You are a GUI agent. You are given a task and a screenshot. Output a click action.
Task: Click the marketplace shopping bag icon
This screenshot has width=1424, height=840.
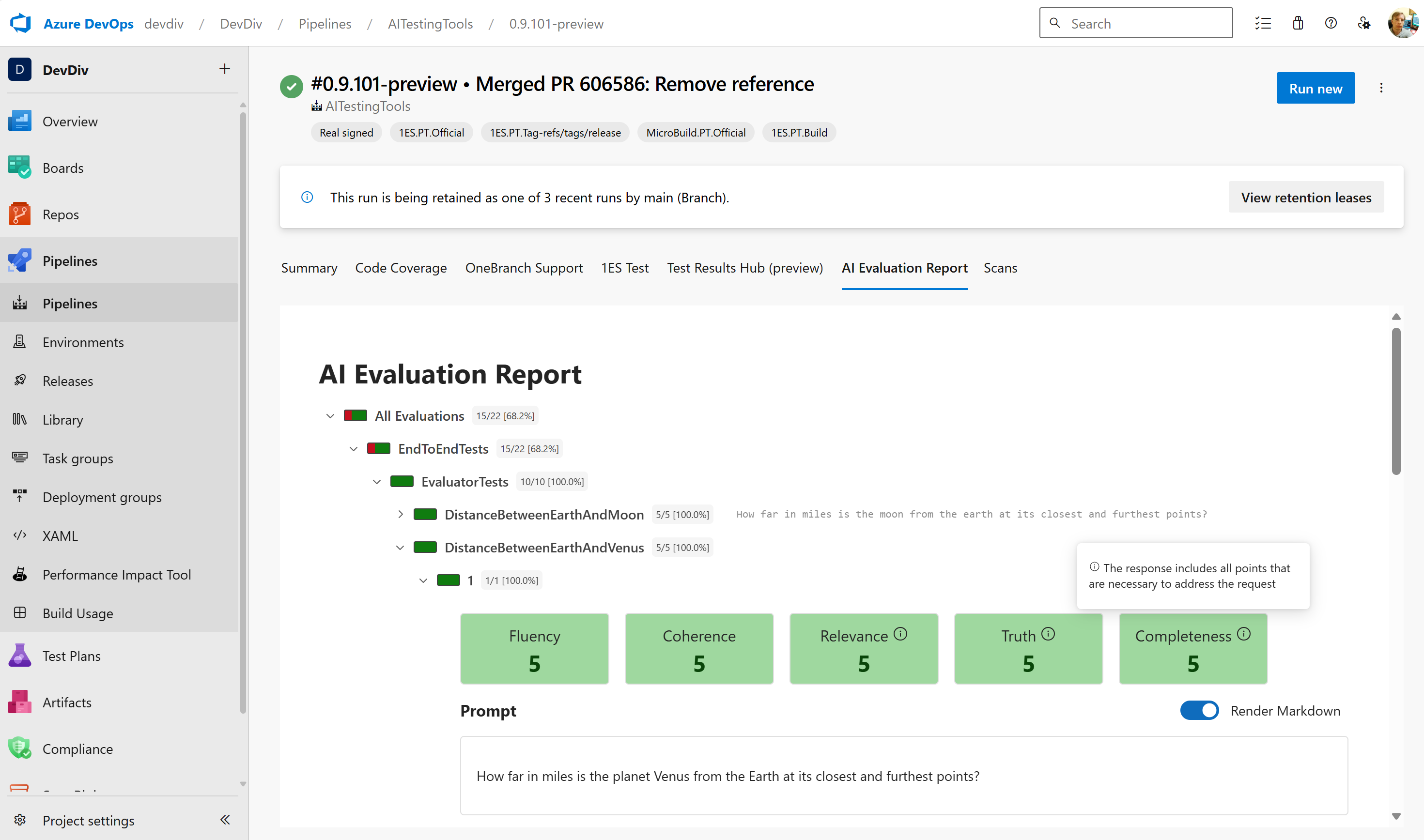click(1298, 23)
